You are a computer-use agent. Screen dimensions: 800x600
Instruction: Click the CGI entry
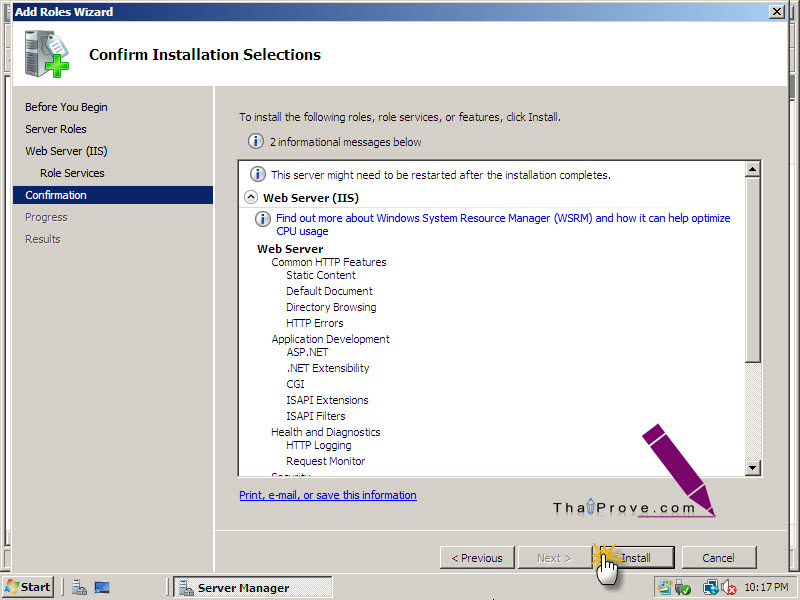[295, 384]
